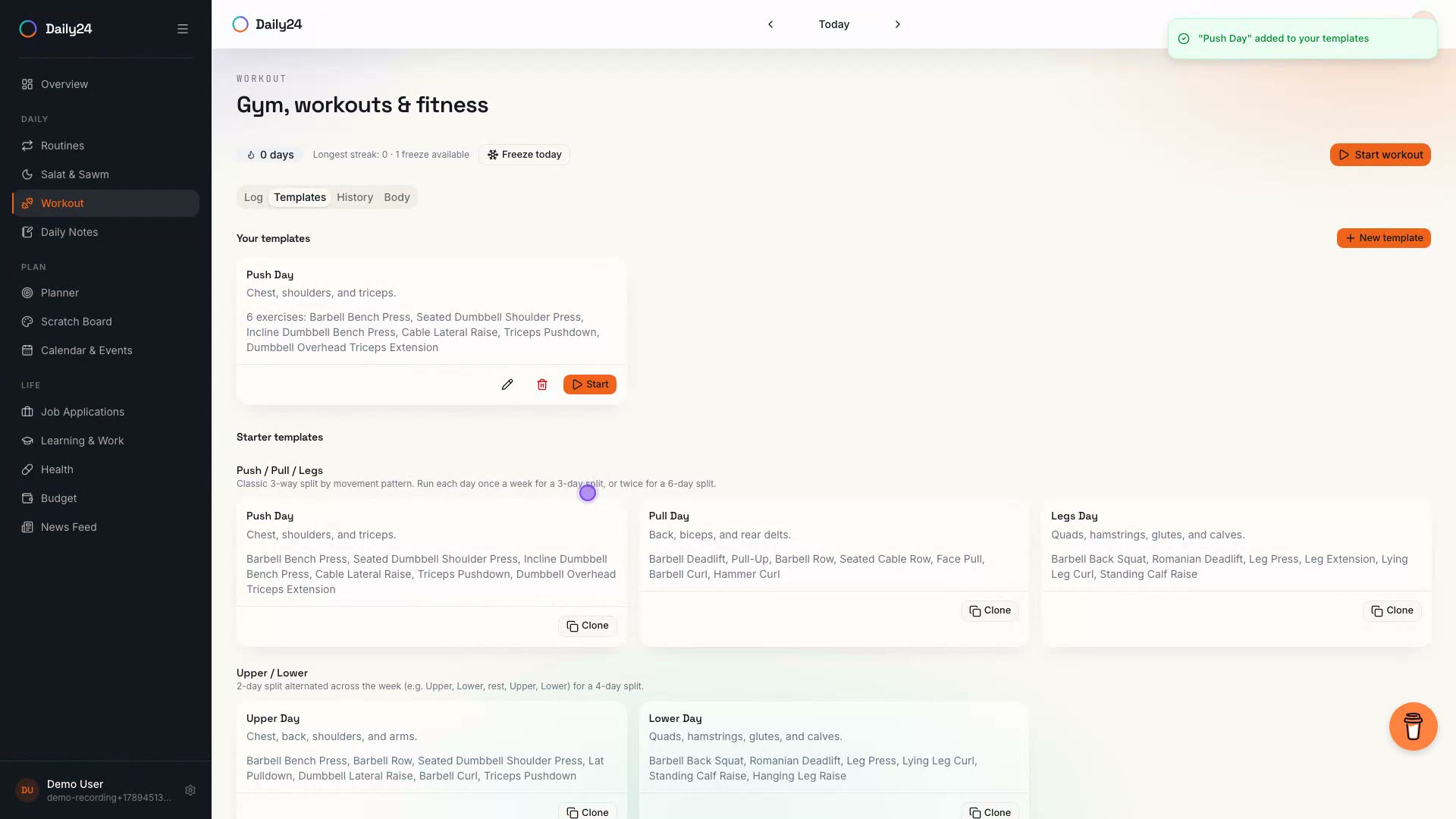Image resolution: width=1456 pixels, height=819 pixels.
Task: Go to Salat & Sawm section
Action: [105, 174]
